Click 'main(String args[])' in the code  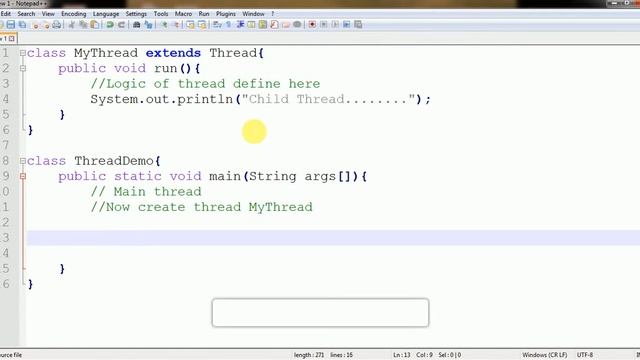pyautogui.click(x=284, y=176)
